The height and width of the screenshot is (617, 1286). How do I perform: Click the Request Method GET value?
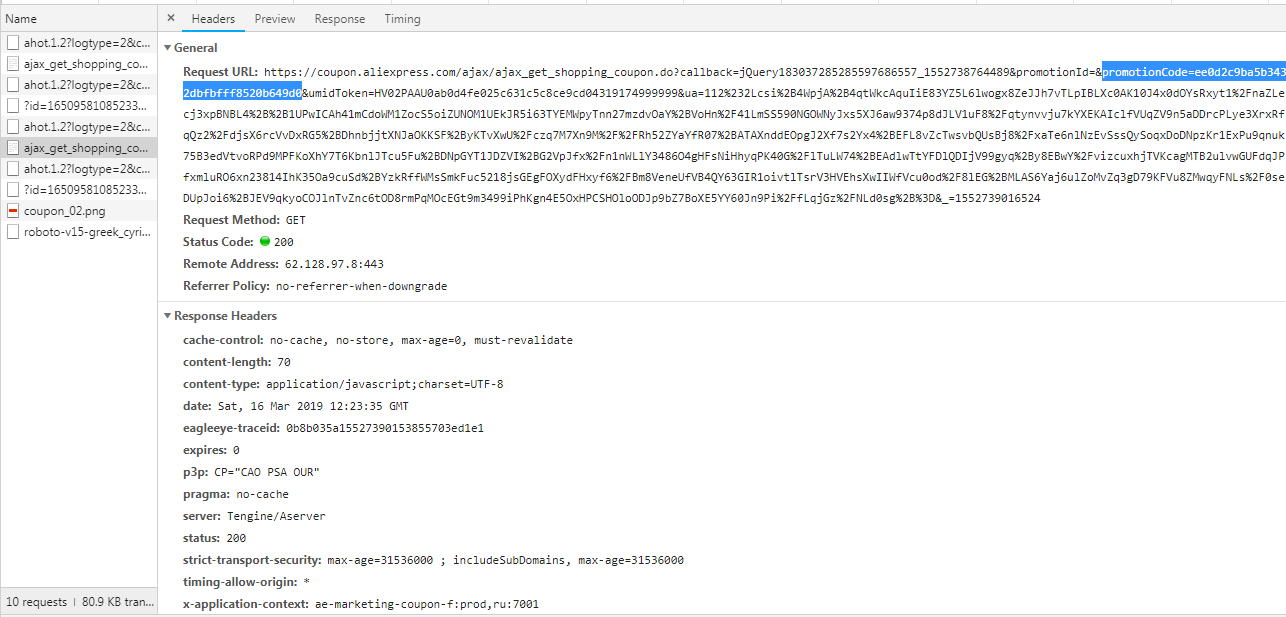pos(297,220)
